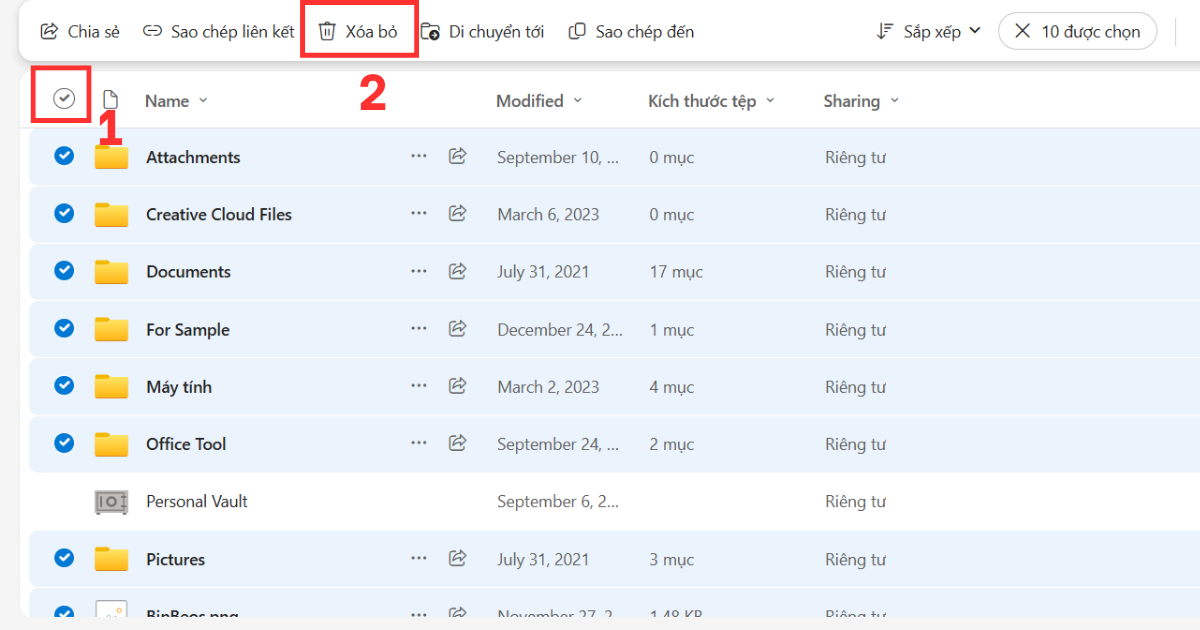Uncheck the Office Tool folder selection
The image size is (1200, 630).
[63, 443]
